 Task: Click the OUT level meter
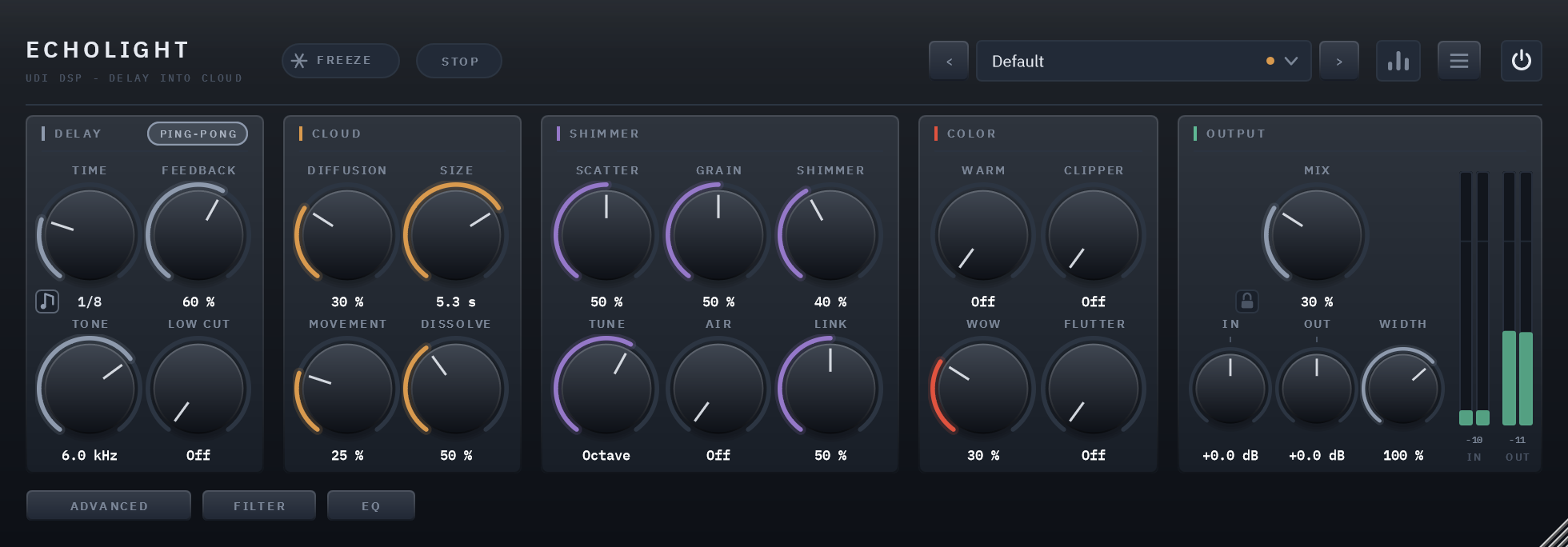(1518, 298)
